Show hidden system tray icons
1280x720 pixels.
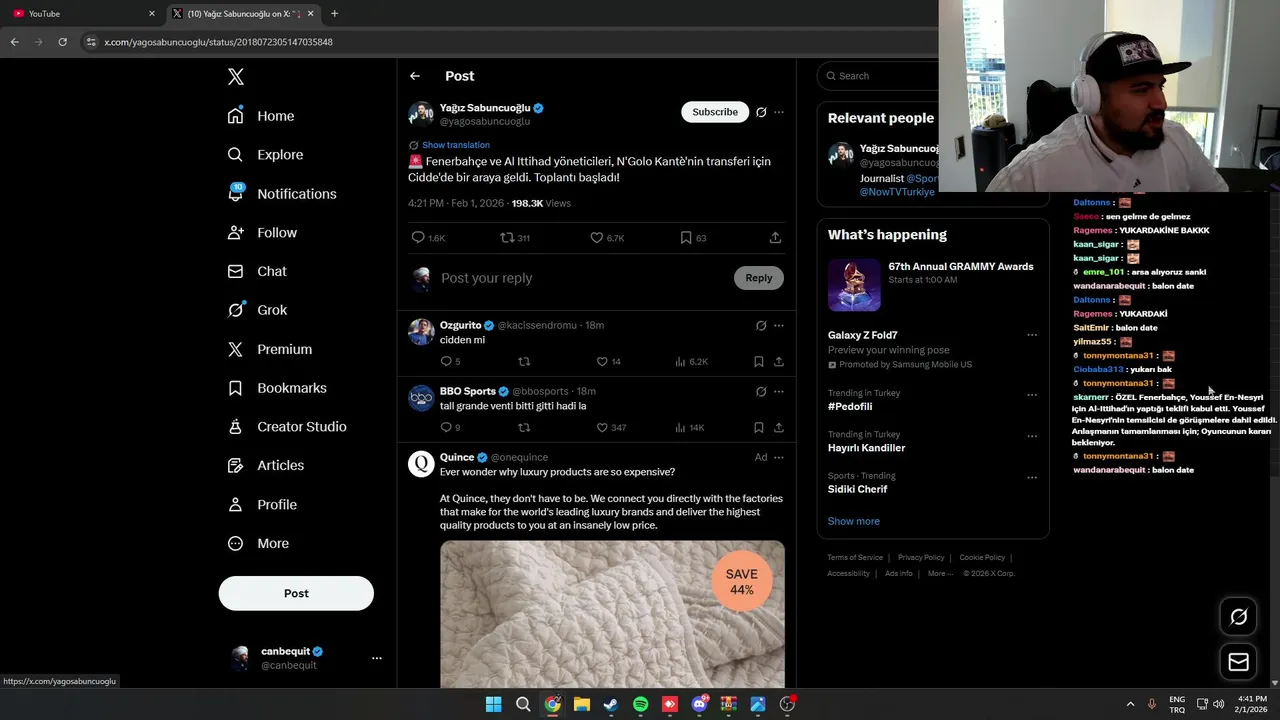(1130, 704)
